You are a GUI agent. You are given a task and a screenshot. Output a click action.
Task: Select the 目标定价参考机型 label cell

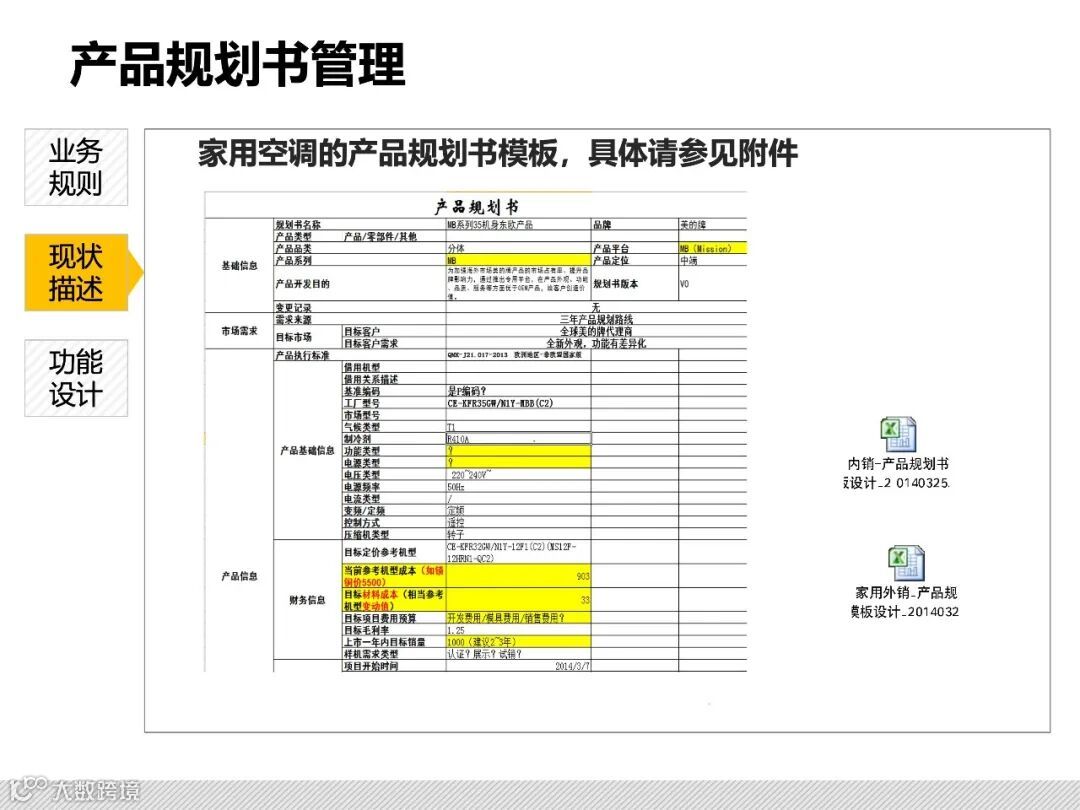click(394, 552)
